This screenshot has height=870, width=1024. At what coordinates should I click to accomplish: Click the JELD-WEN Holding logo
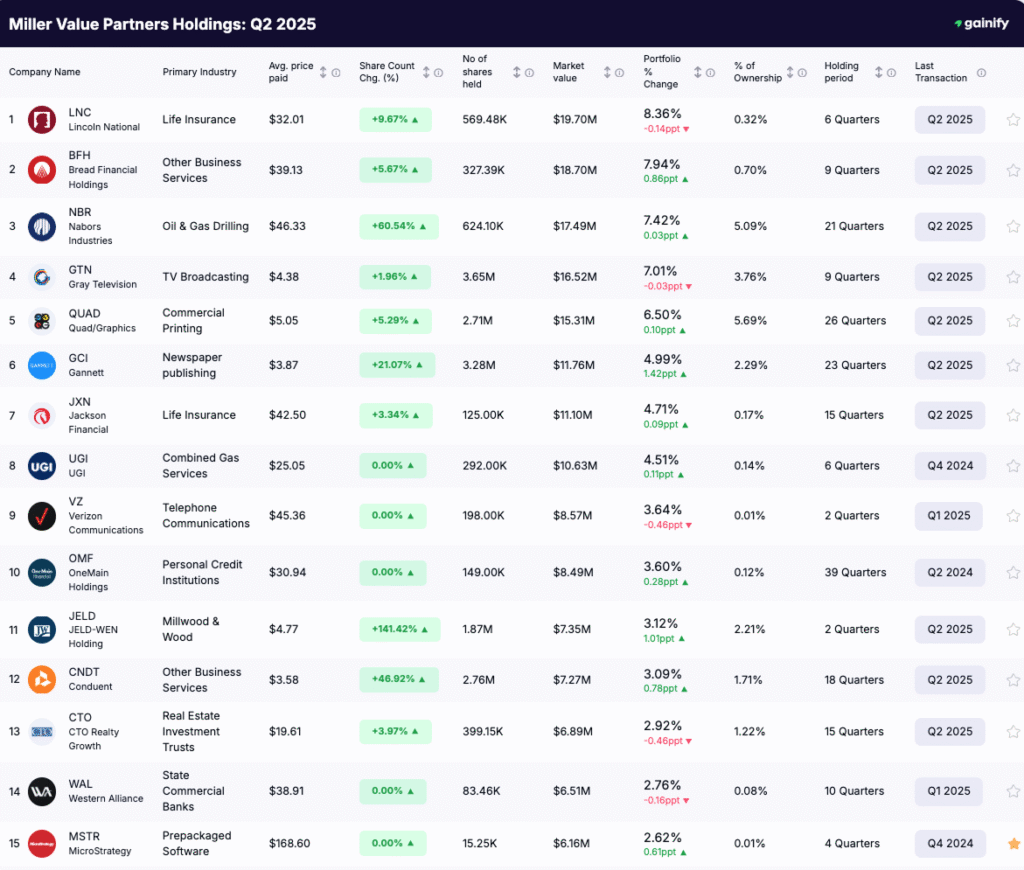pyautogui.click(x=42, y=630)
